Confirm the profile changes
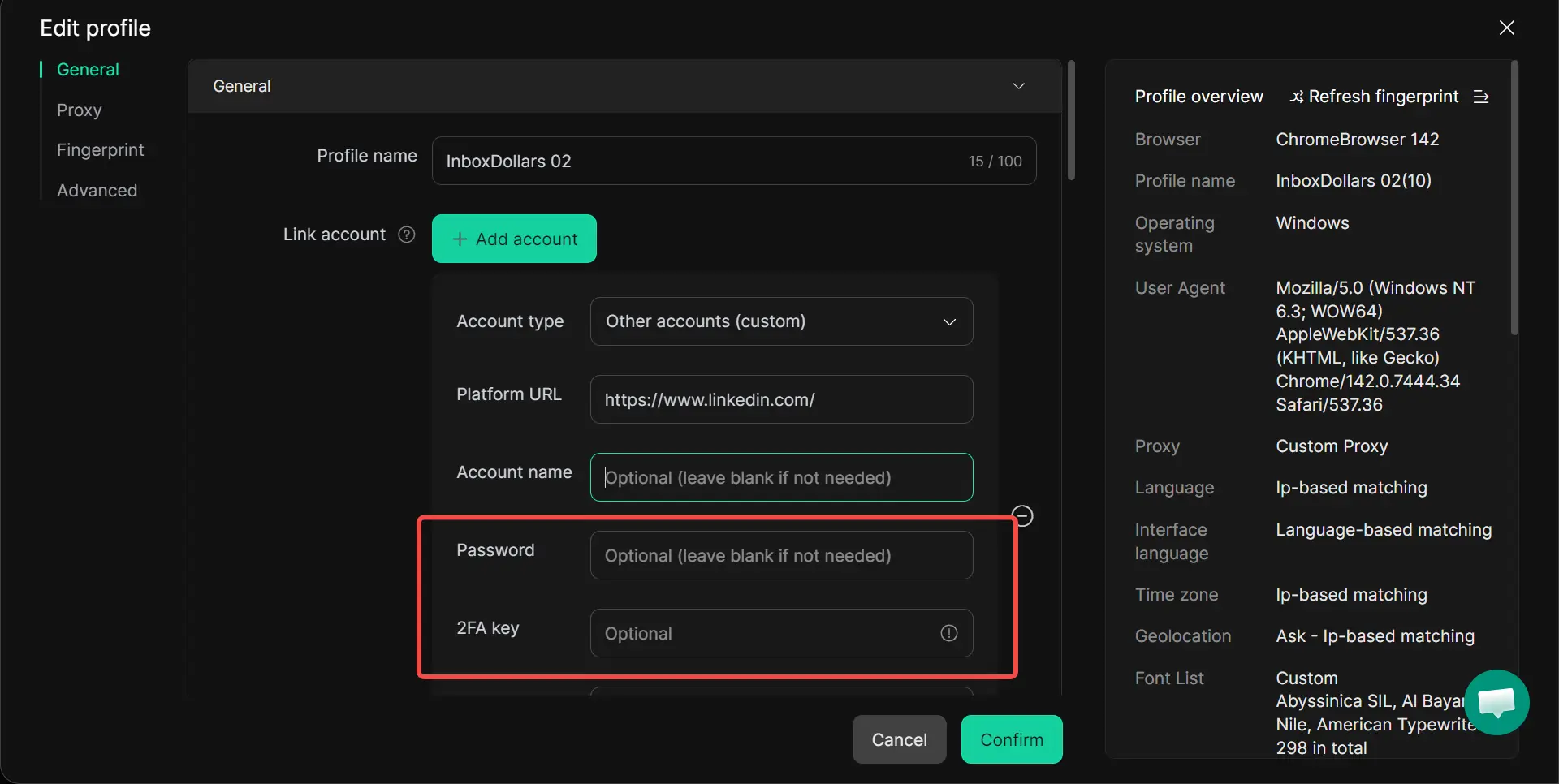1559x784 pixels. pyautogui.click(x=1011, y=739)
